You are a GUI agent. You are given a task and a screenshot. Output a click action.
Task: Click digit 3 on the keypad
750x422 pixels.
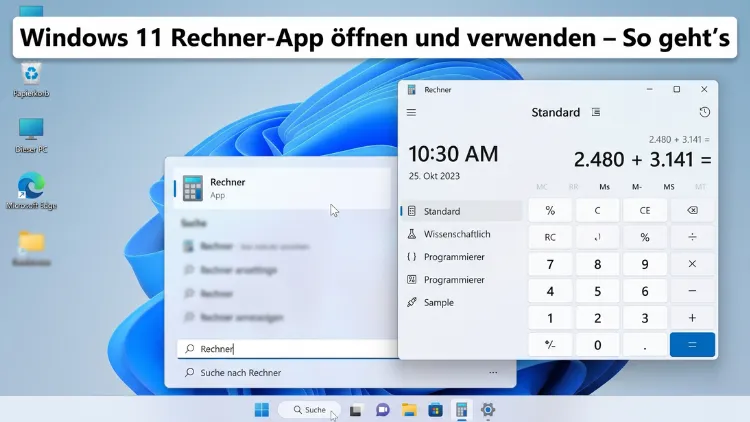(x=645, y=318)
